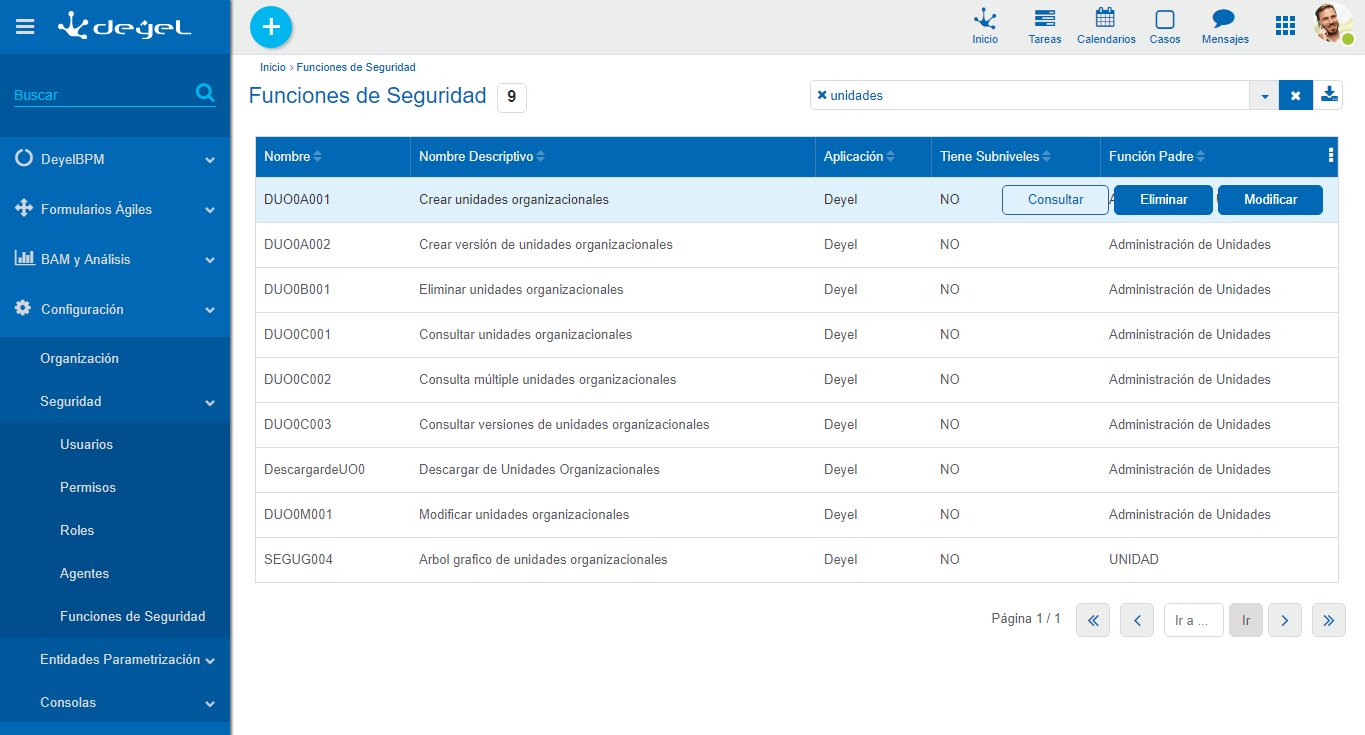Expand Entidades Parametrización submenu

coord(115,660)
